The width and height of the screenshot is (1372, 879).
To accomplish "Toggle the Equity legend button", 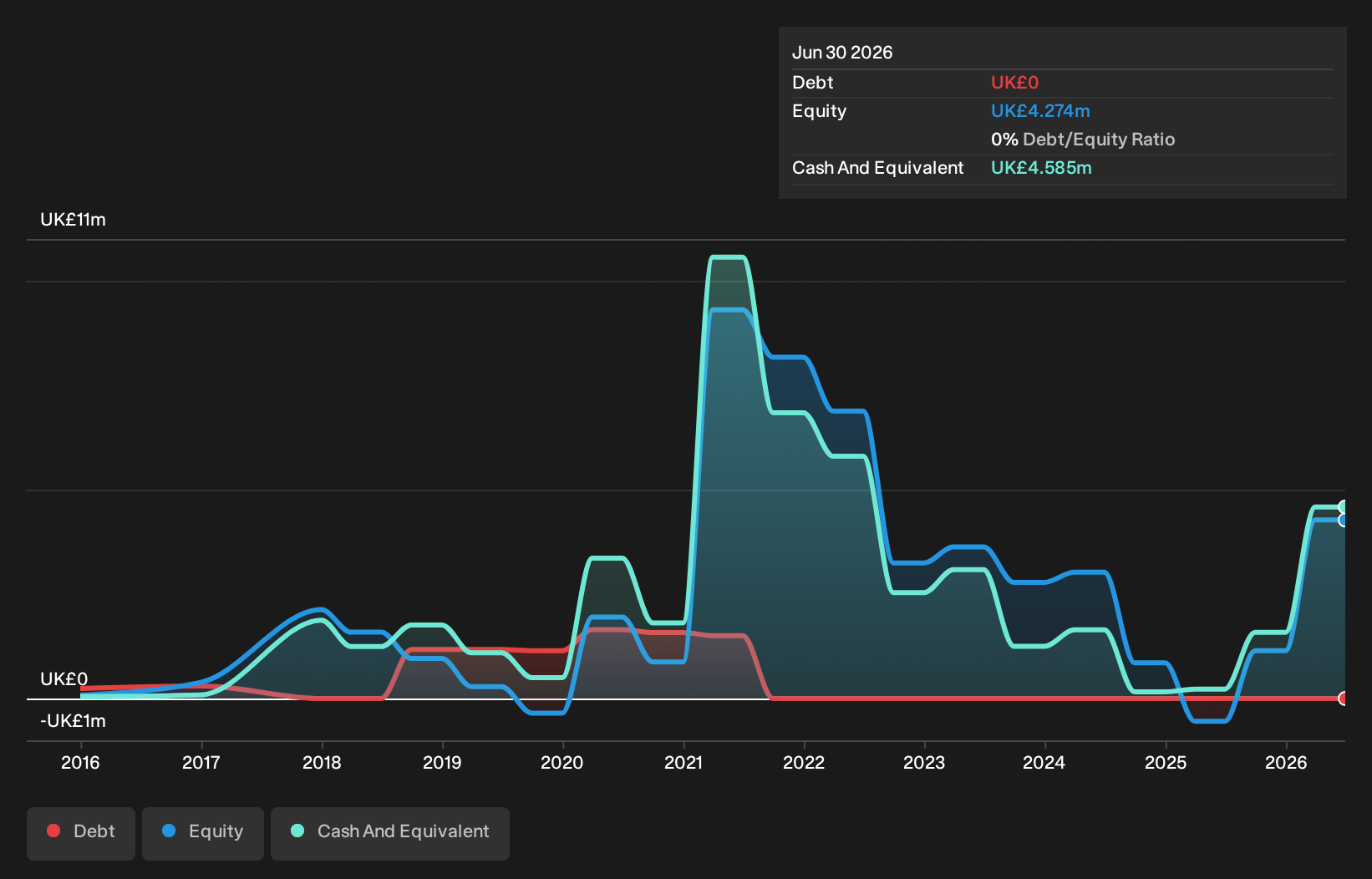I will [203, 833].
